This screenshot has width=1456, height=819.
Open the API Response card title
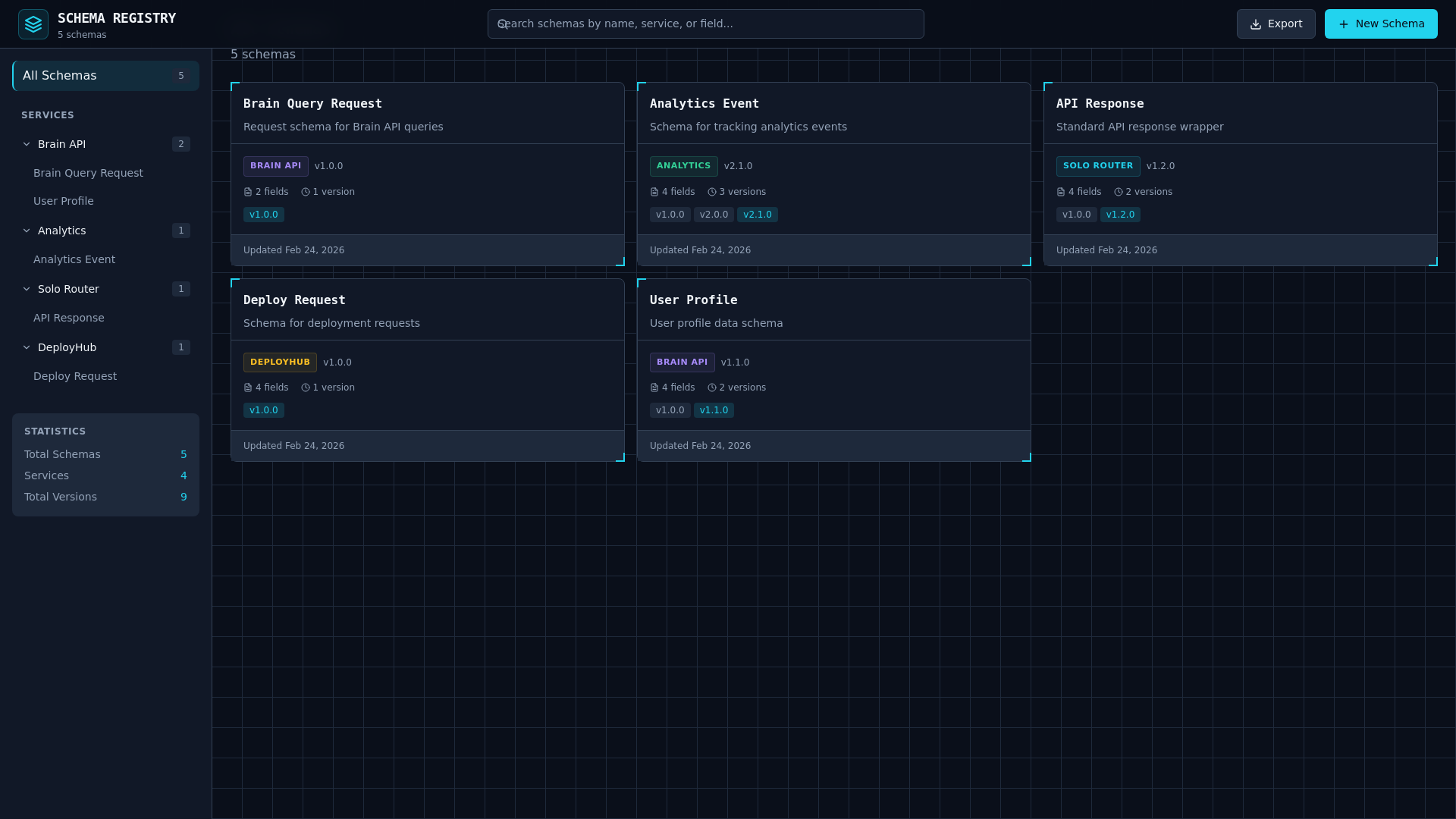coord(1100,104)
